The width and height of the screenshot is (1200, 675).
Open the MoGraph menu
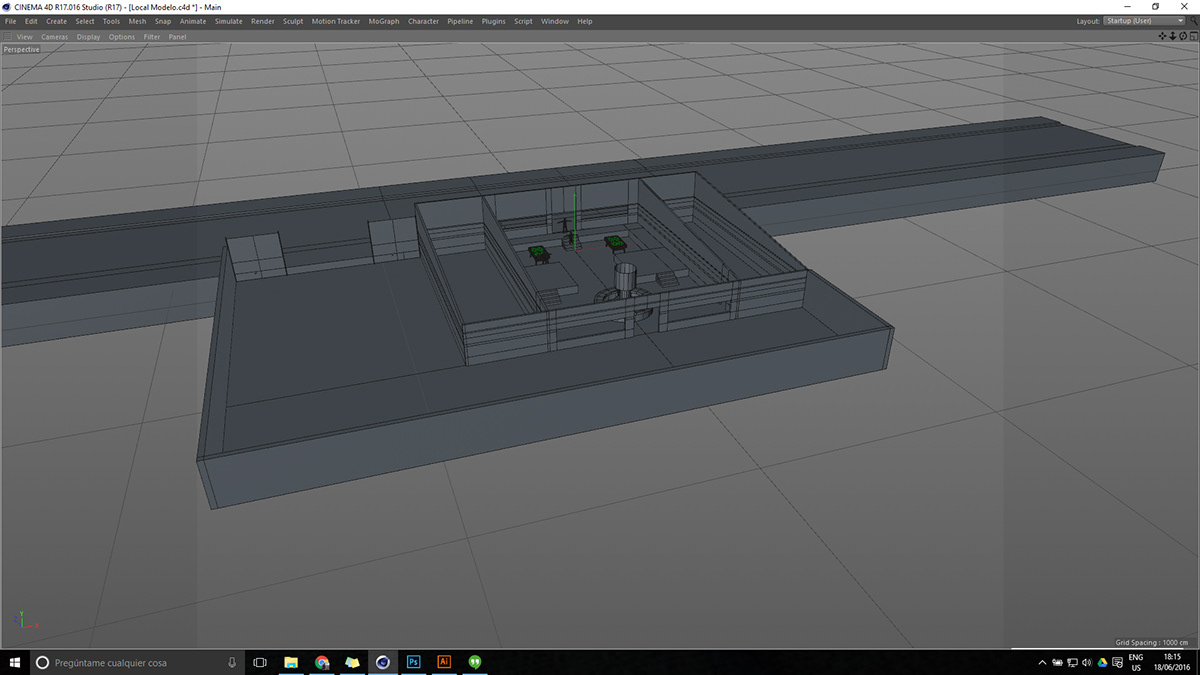point(383,21)
